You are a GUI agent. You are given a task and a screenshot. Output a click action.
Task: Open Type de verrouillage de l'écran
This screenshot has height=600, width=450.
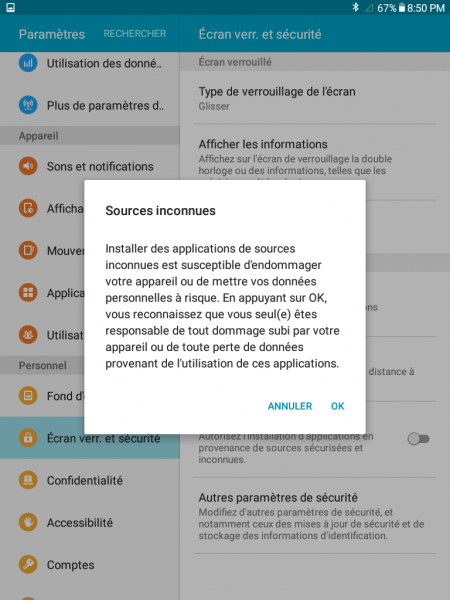click(315, 98)
